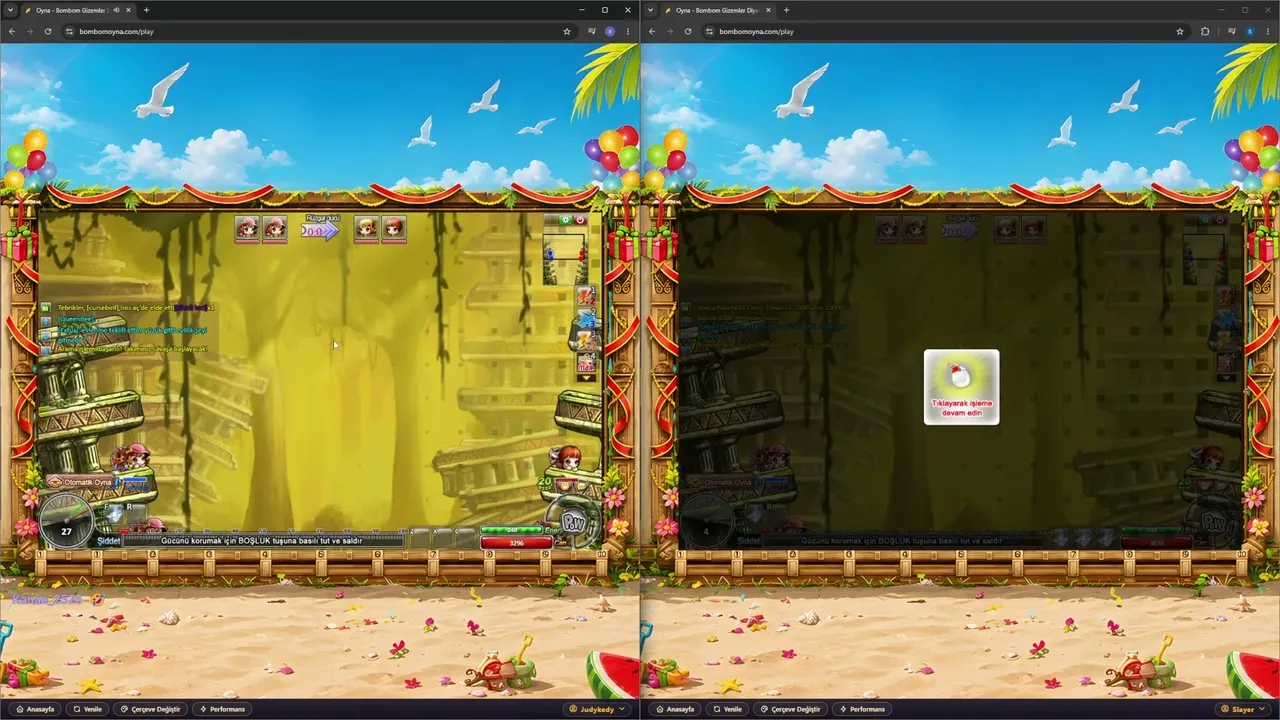Screen dimensions: 1280x720
Task: Expand skill list down arrow in left game
Action: (586, 377)
